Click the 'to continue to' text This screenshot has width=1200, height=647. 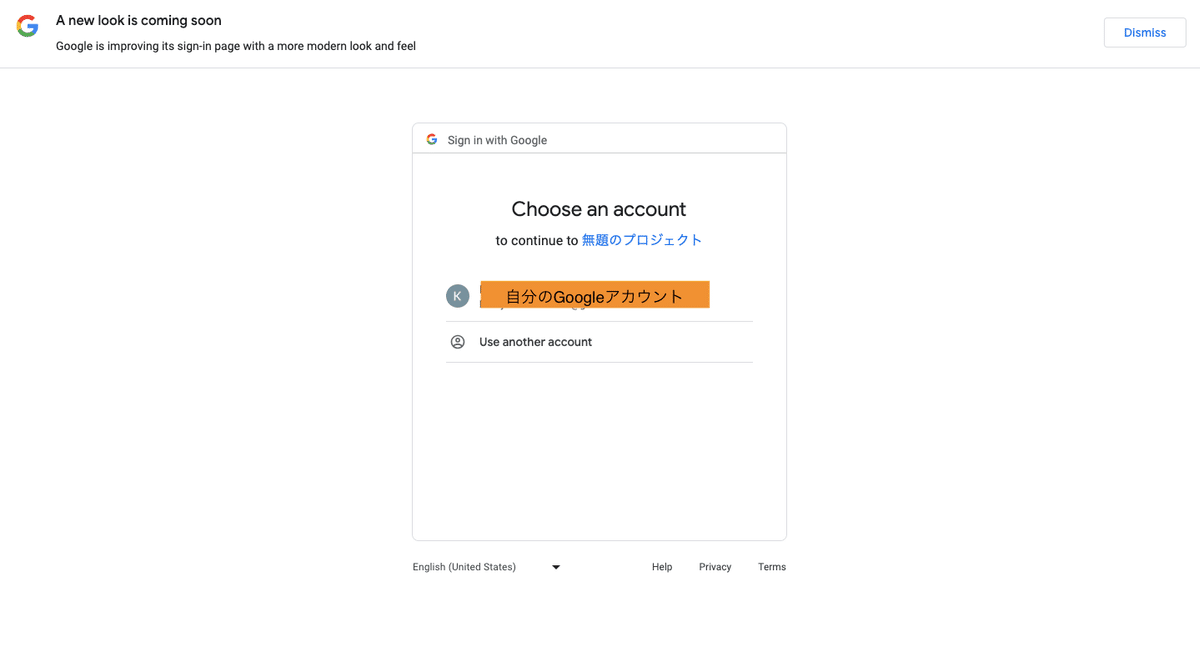(x=537, y=240)
